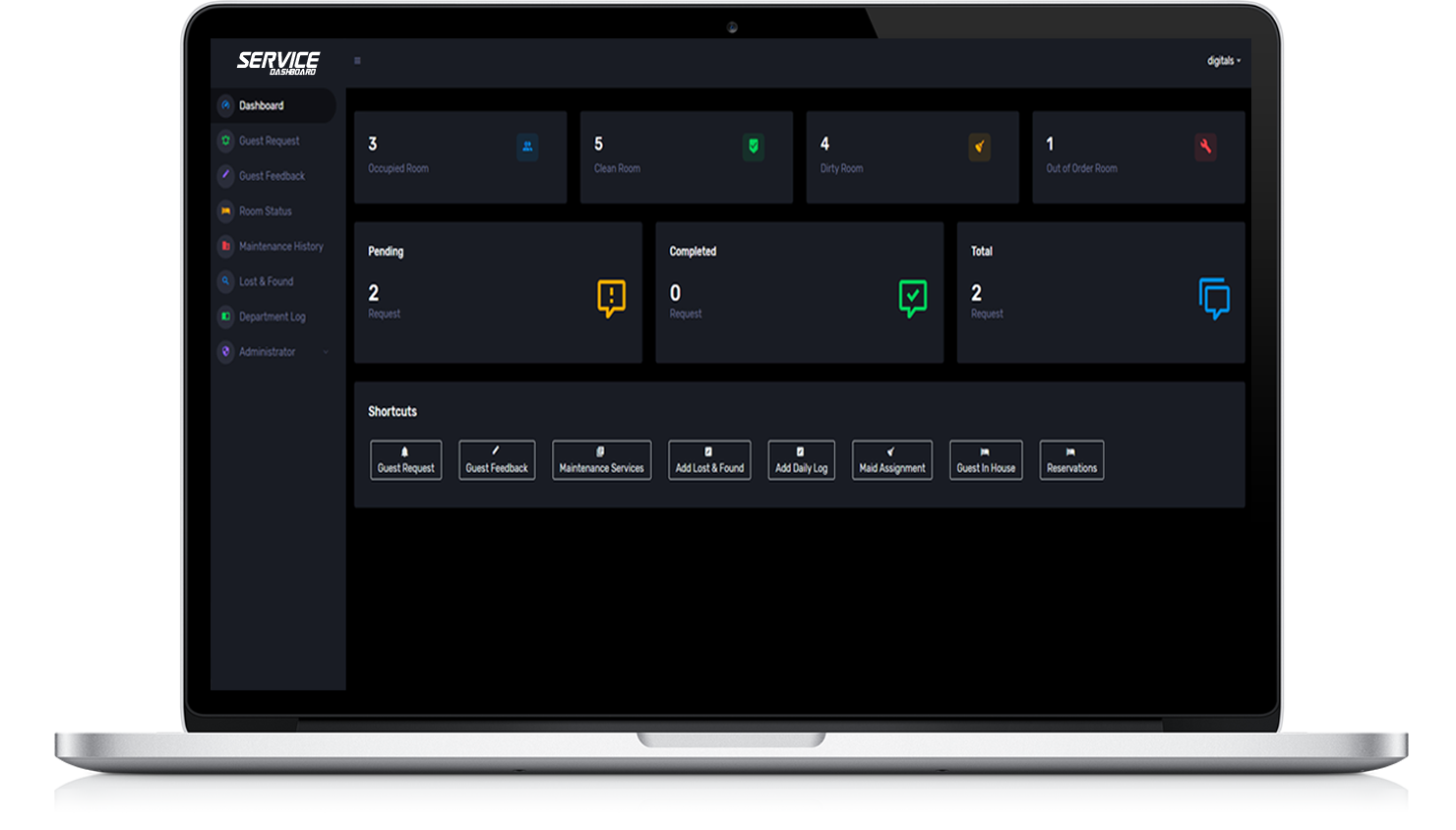The height and width of the screenshot is (830, 1456).
Task: Select Dashboard in the sidebar
Action: coord(262,106)
